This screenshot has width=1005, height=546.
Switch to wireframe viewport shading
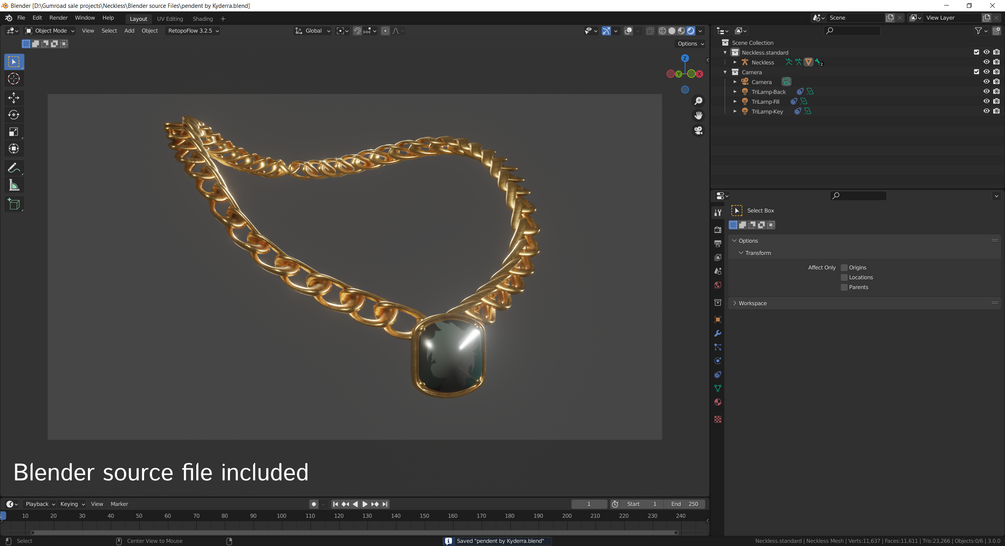tap(662, 31)
